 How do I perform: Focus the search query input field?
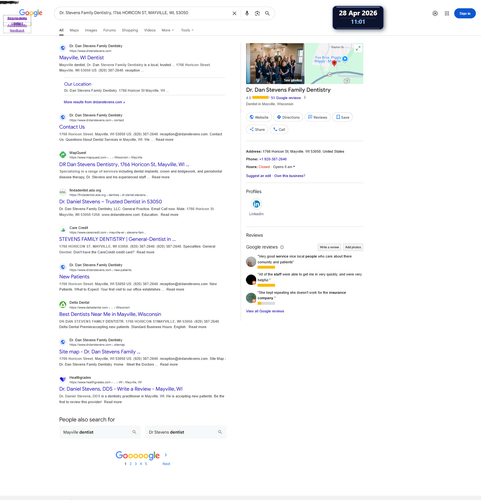point(143,13)
